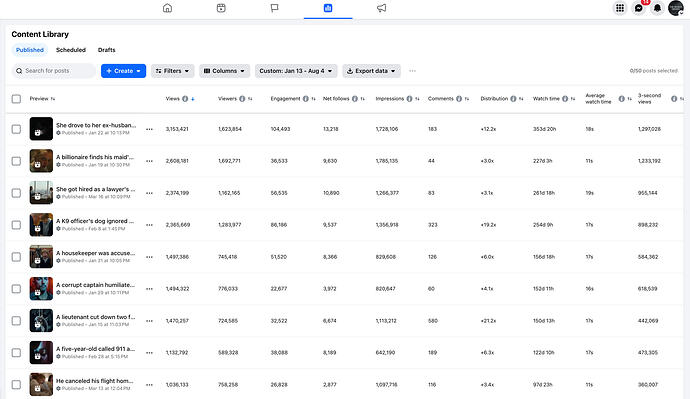Sort by Views using the blue arrow

click(193, 99)
